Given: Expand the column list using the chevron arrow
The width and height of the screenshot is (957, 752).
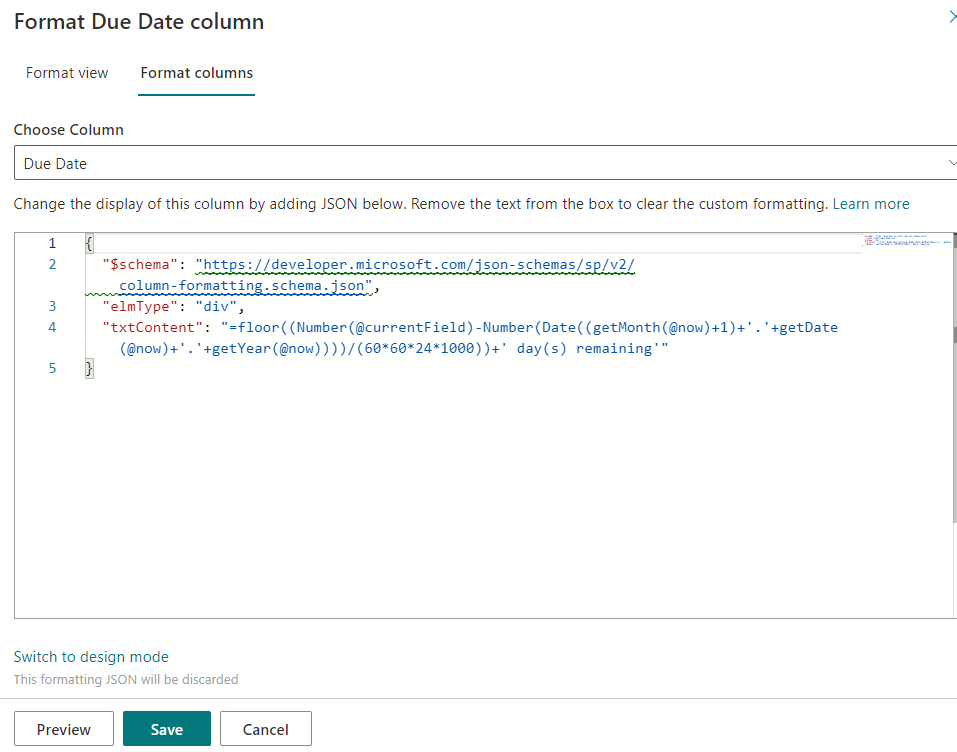Looking at the screenshot, I should pos(951,163).
